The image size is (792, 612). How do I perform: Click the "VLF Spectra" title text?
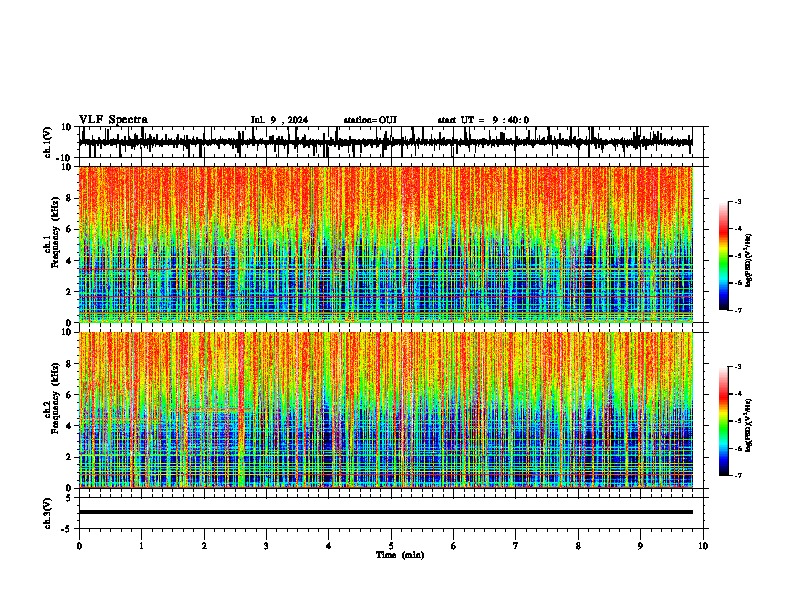coord(113,120)
